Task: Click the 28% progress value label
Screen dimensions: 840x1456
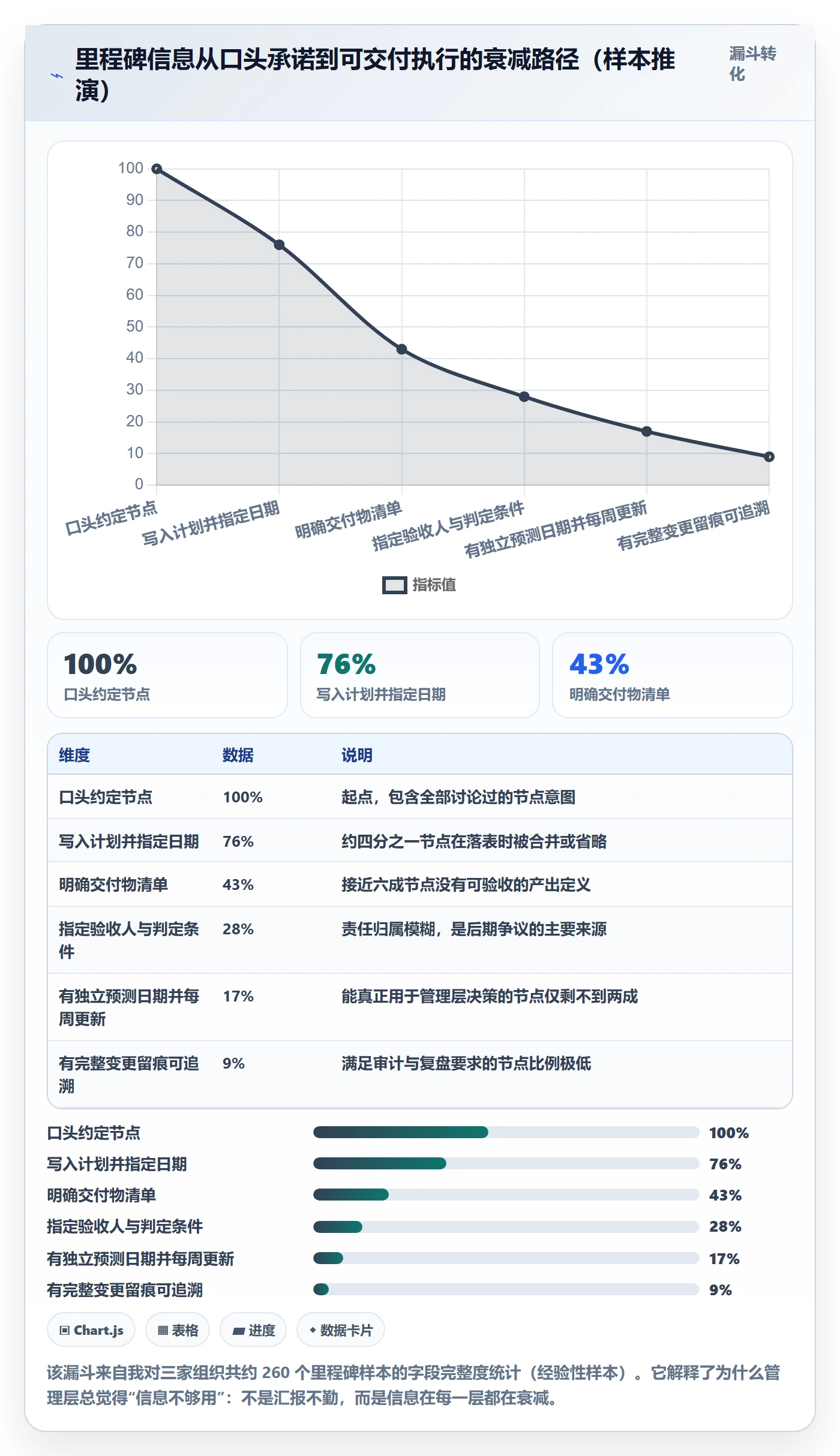Action: [725, 1226]
